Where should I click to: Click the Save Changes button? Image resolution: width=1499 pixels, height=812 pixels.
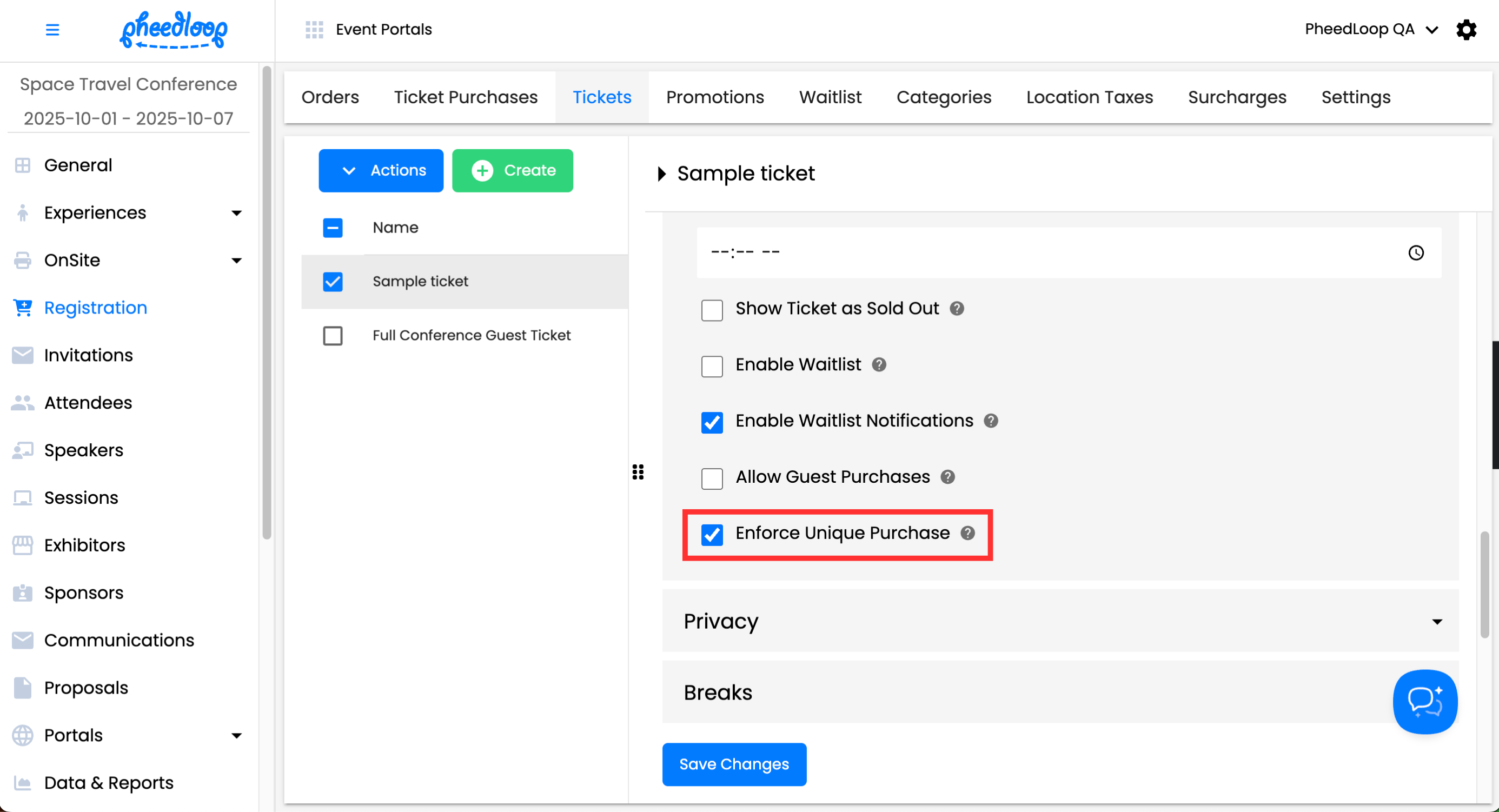tap(734, 764)
